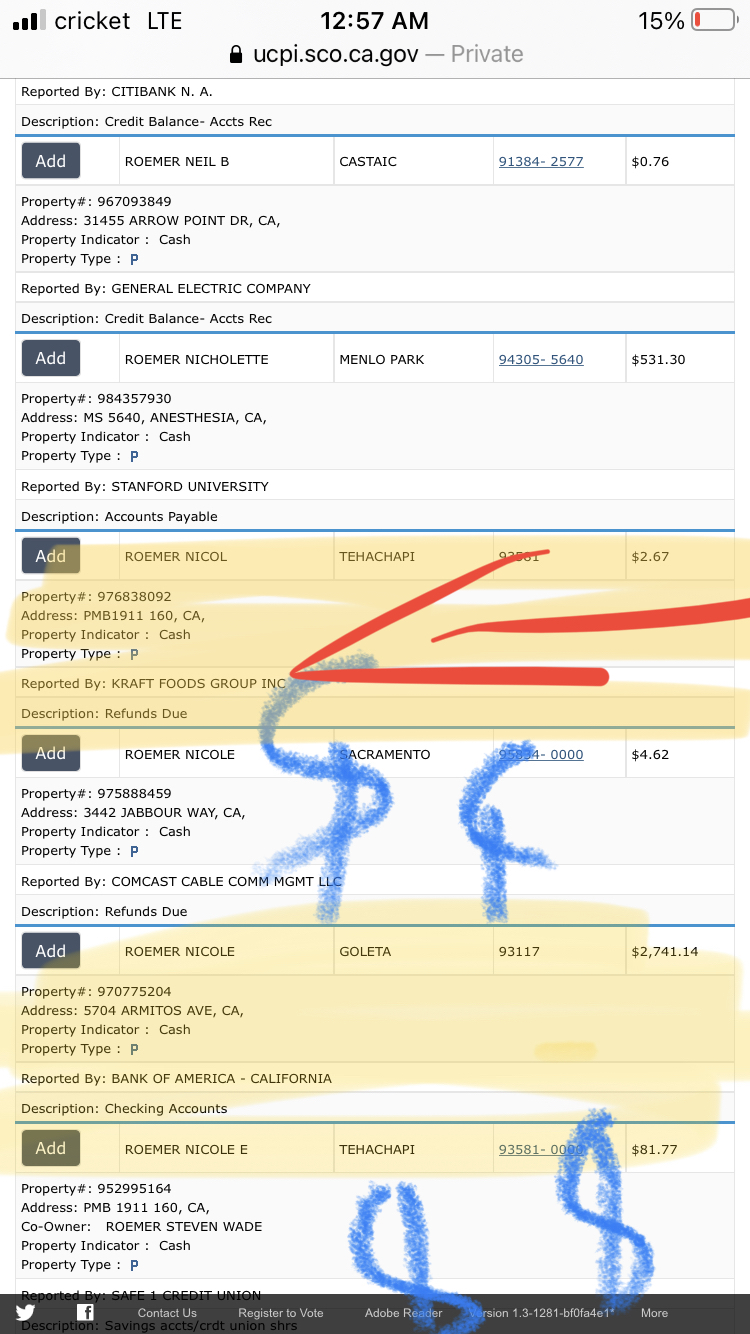Image resolution: width=750 pixels, height=1334 pixels.
Task: Tap the lock icon beside ucpi.sco.ca.gov
Action: click(236, 54)
